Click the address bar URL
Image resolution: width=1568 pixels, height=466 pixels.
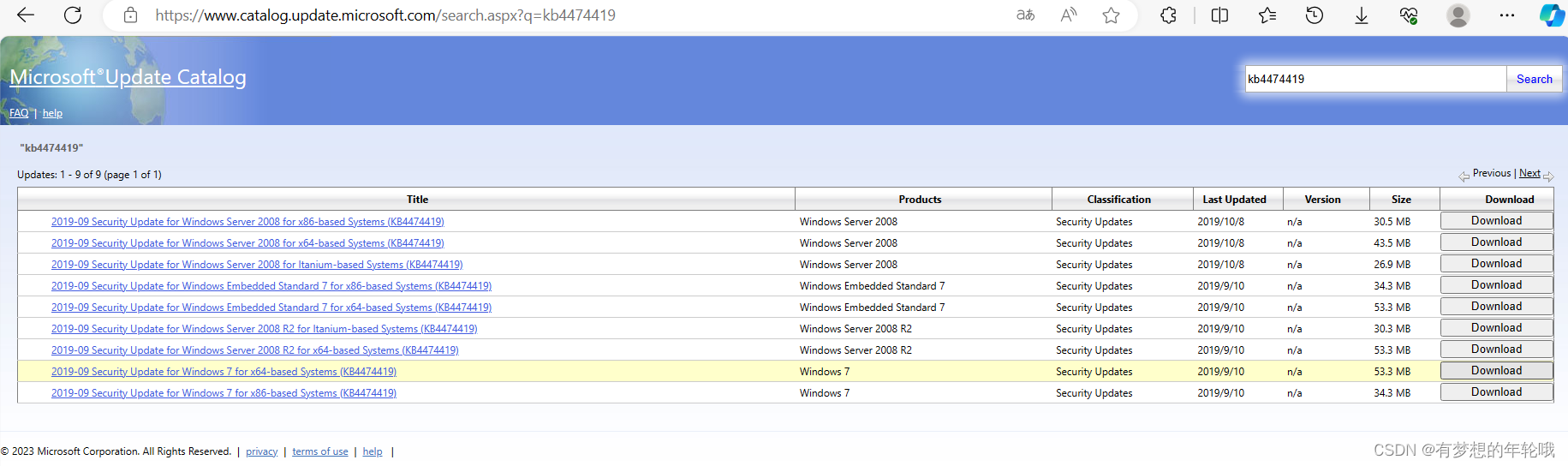(x=385, y=15)
